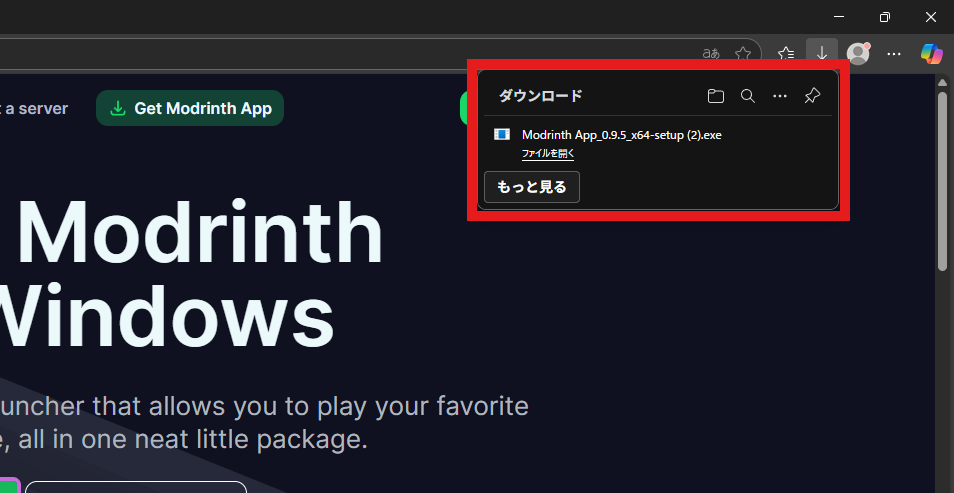Open the browser profile avatar
This screenshot has height=493, width=954.
858,54
